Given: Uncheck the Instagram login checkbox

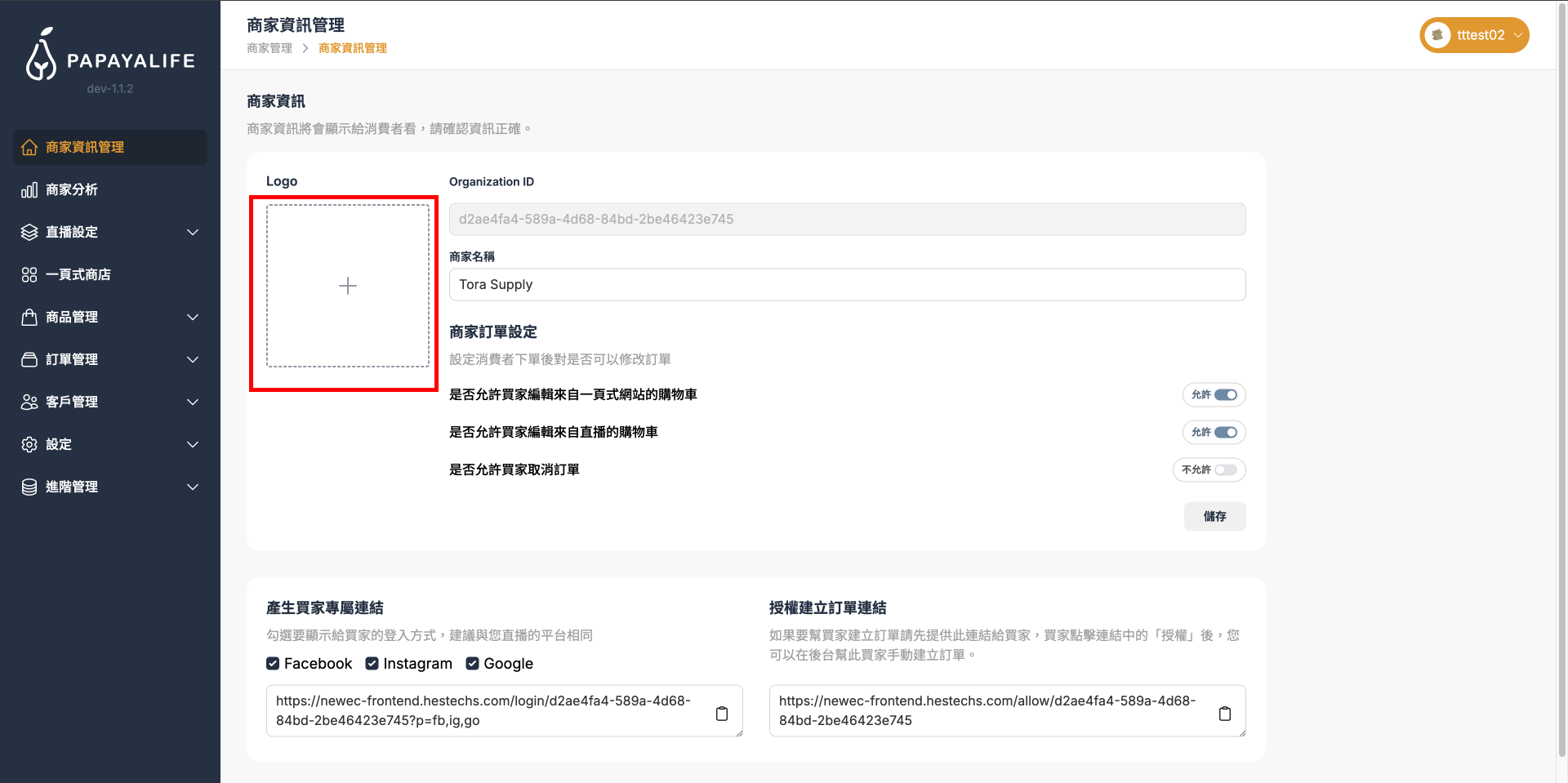Looking at the screenshot, I should pos(372,664).
